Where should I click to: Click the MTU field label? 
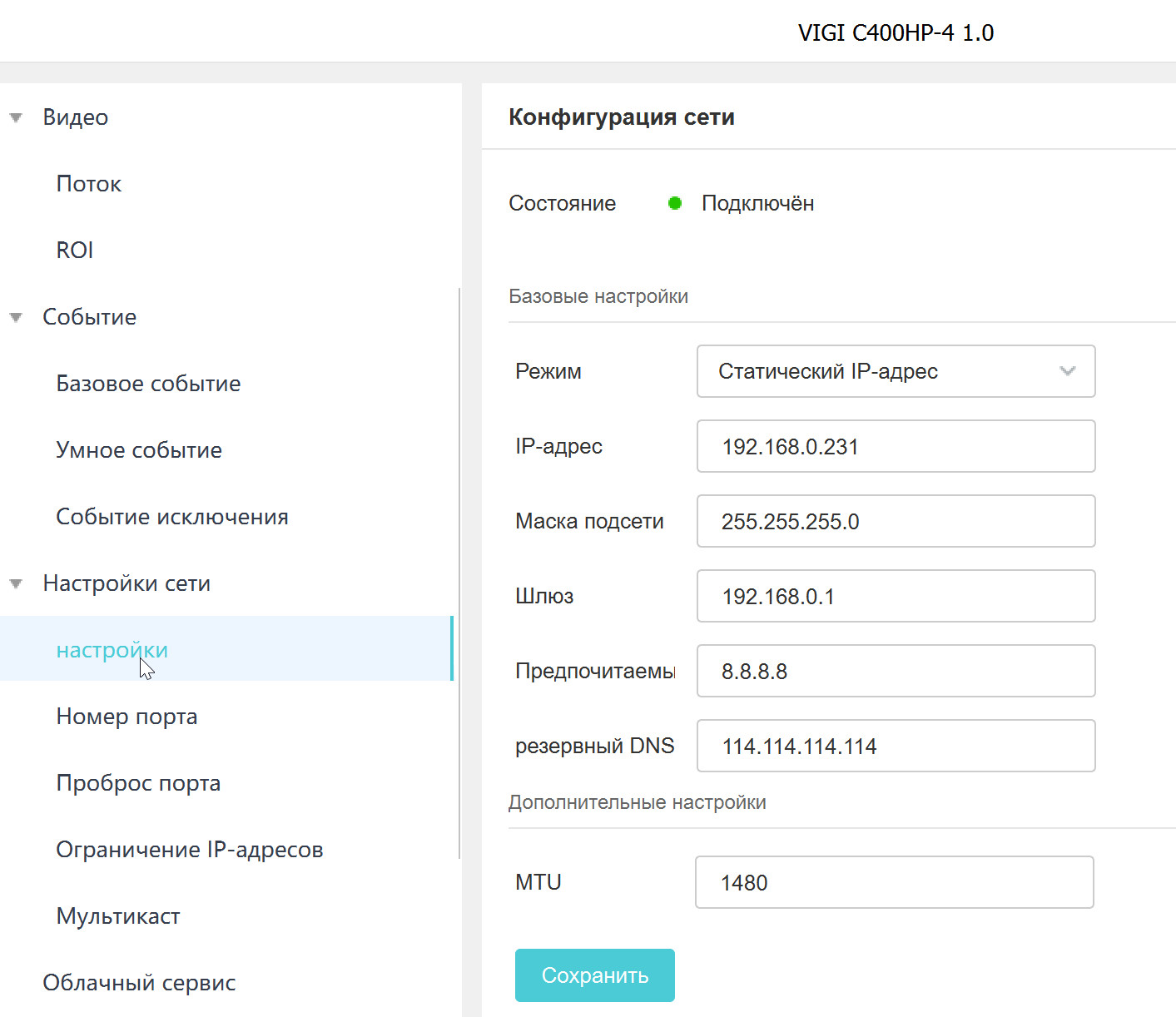(538, 882)
